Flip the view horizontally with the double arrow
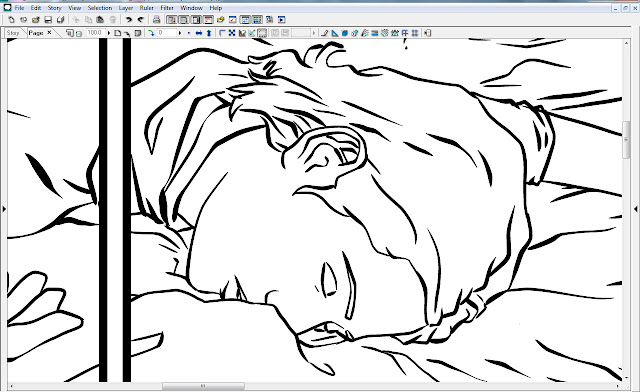 click(x=199, y=33)
